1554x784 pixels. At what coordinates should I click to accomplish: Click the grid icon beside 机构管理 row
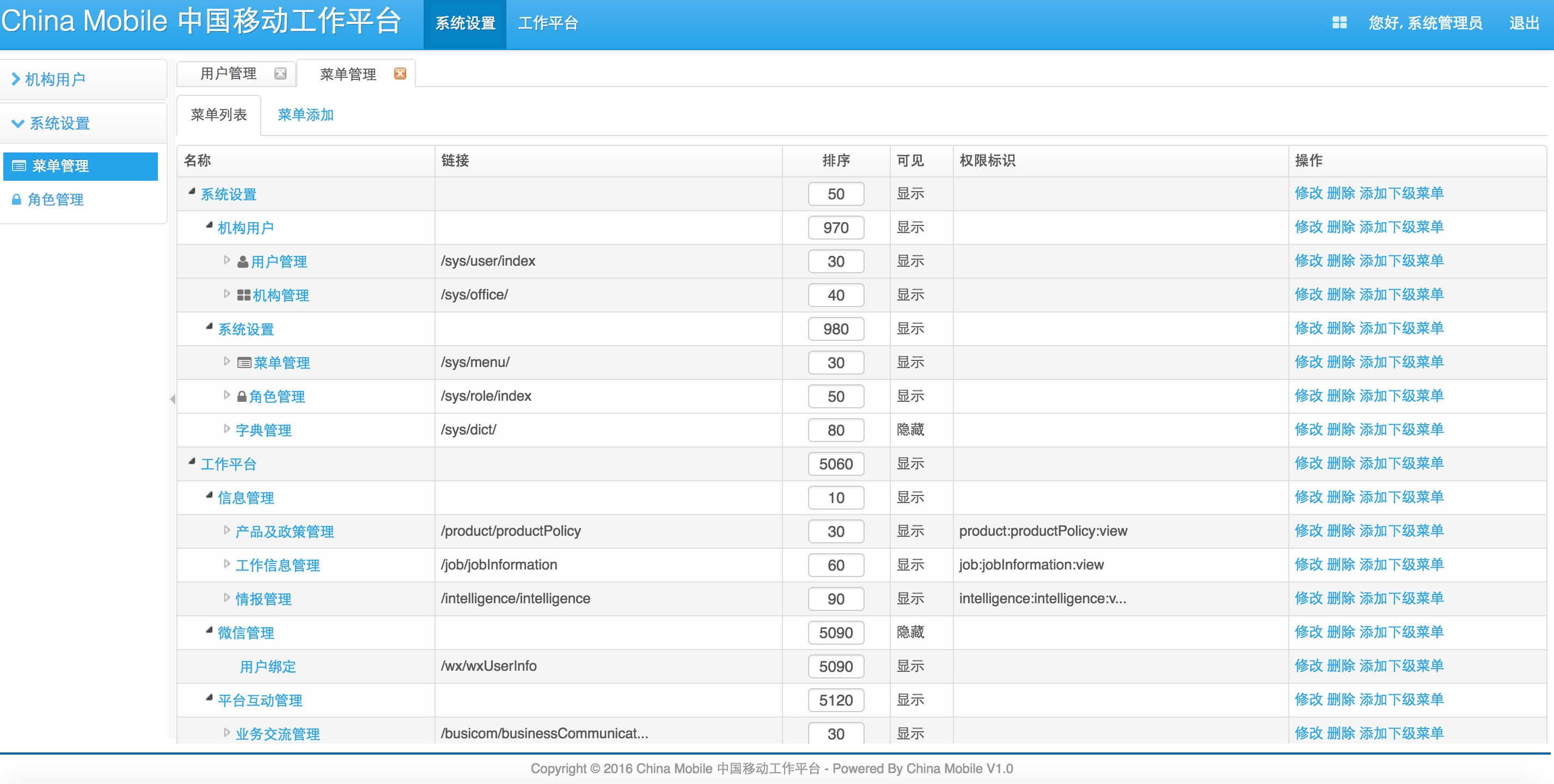244,296
